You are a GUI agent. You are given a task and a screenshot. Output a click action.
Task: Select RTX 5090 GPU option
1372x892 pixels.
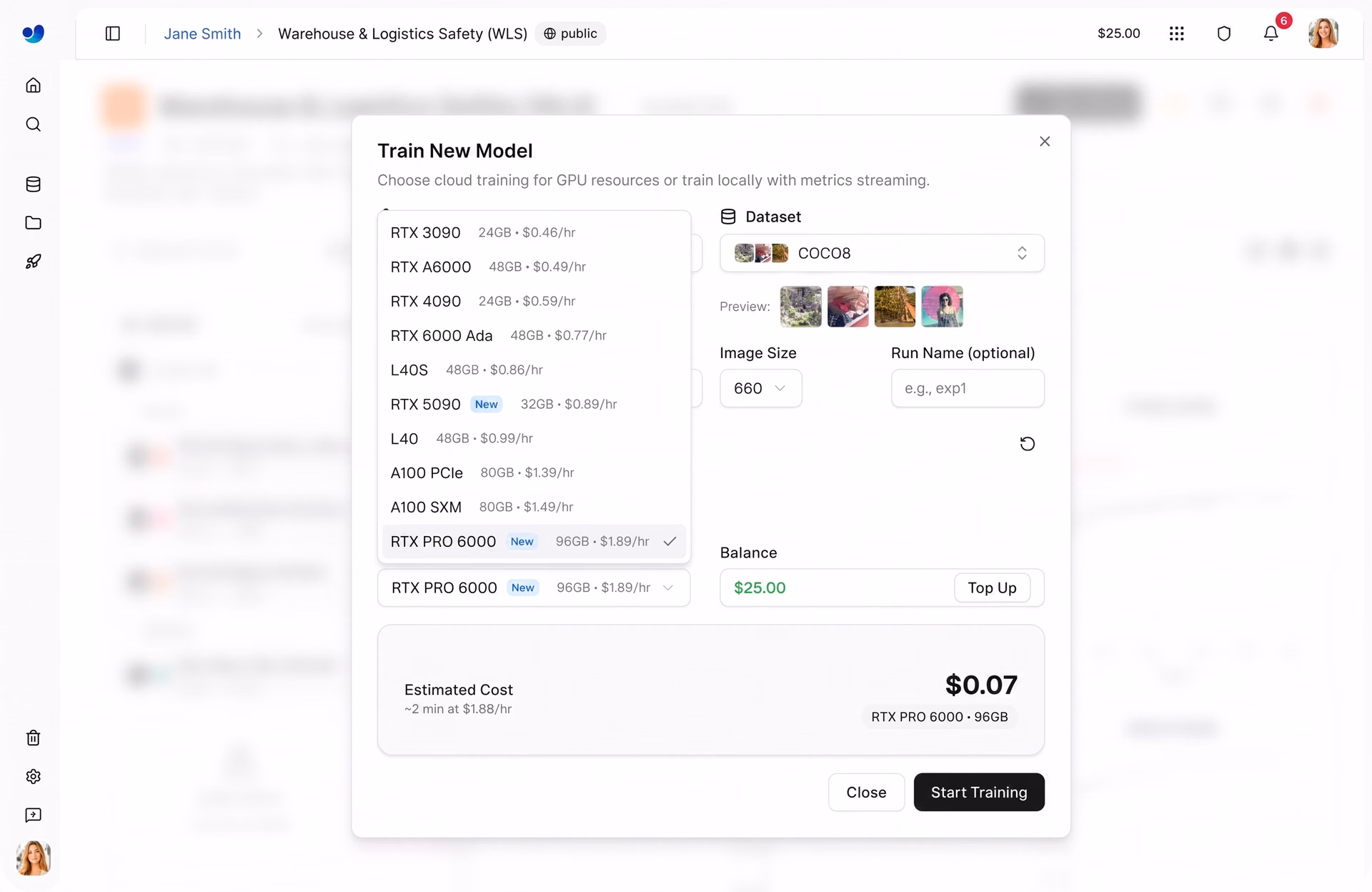coord(534,404)
